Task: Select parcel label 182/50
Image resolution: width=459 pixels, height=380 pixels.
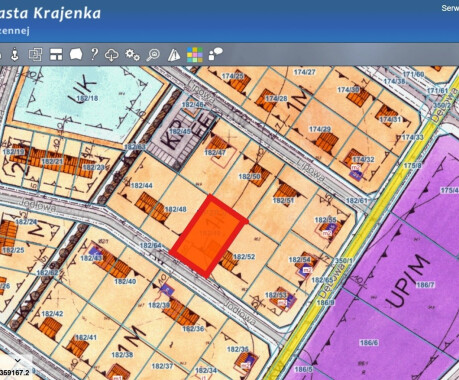Action: (249, 176)
